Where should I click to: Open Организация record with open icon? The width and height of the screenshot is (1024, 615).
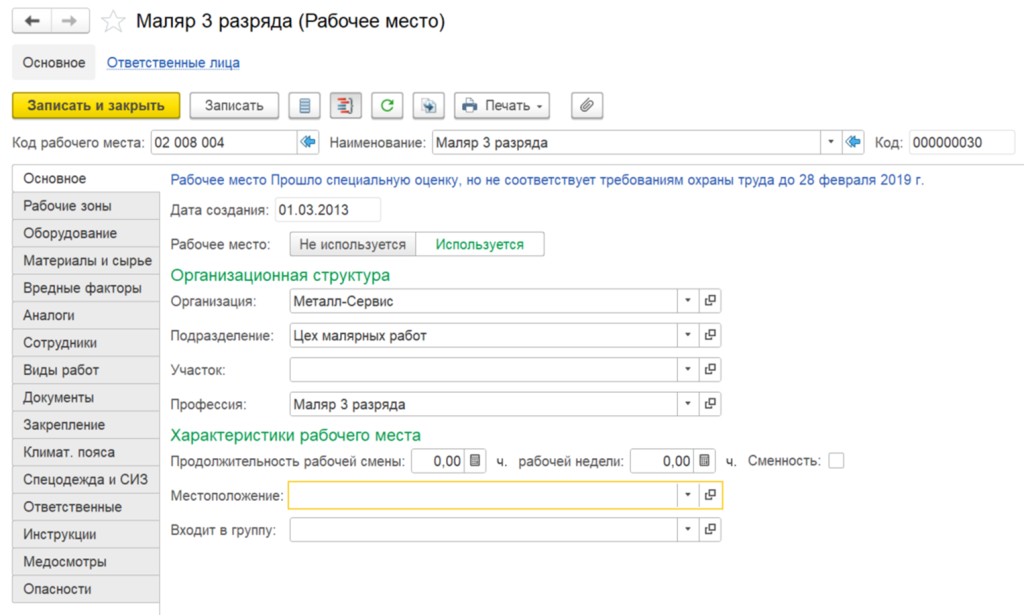[x=710, y=301]
